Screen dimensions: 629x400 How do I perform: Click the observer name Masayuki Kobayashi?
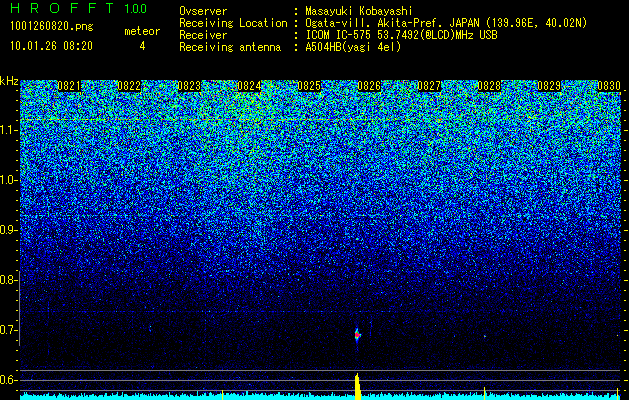359,11
